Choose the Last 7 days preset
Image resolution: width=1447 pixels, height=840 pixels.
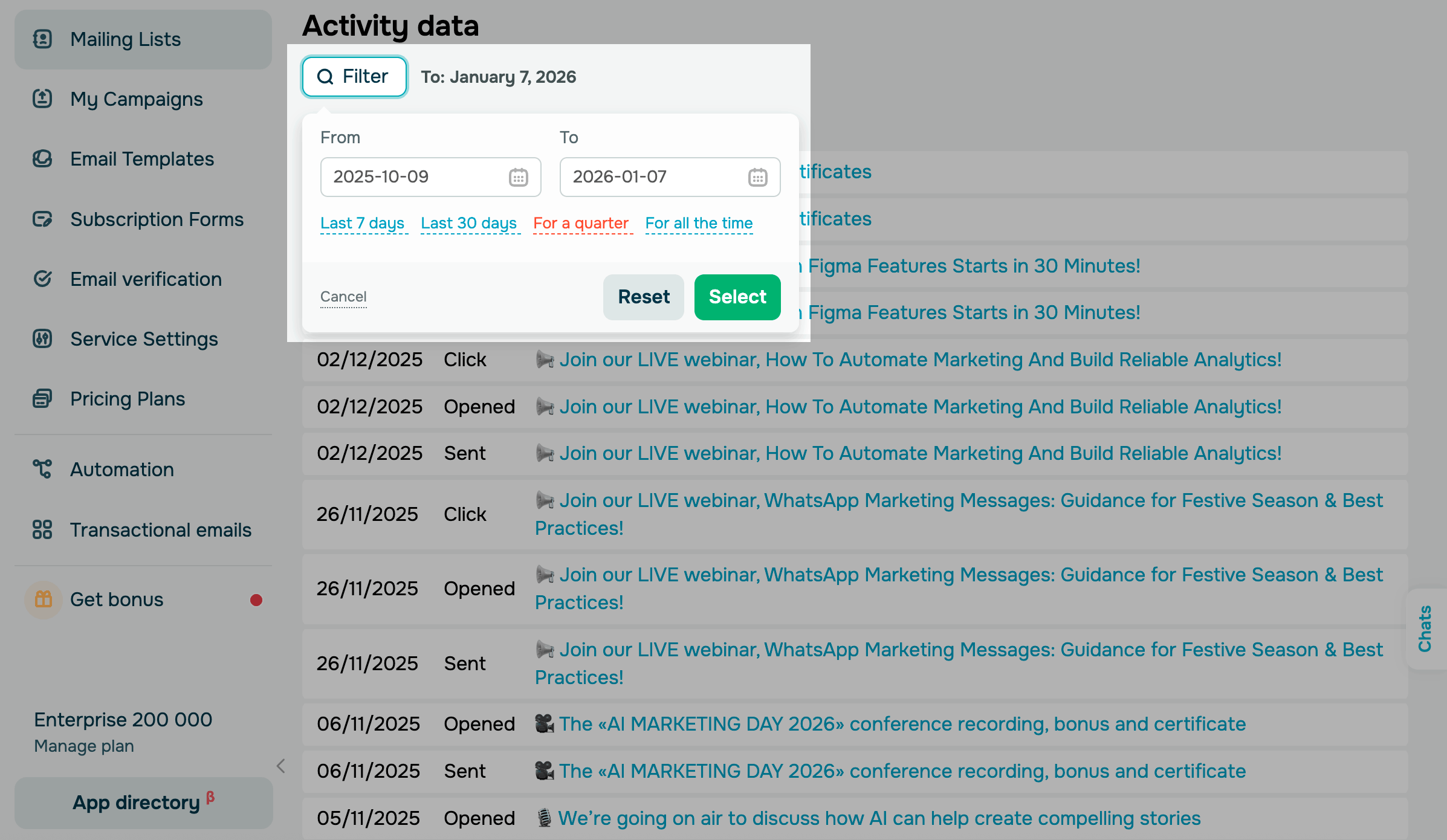coord(362,223)
